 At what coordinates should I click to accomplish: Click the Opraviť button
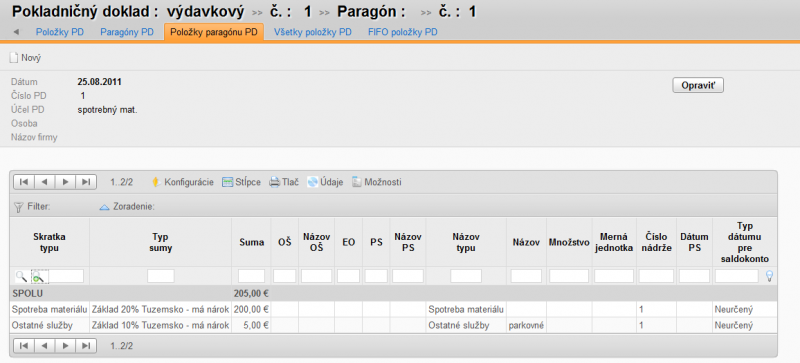click(698, 86)
